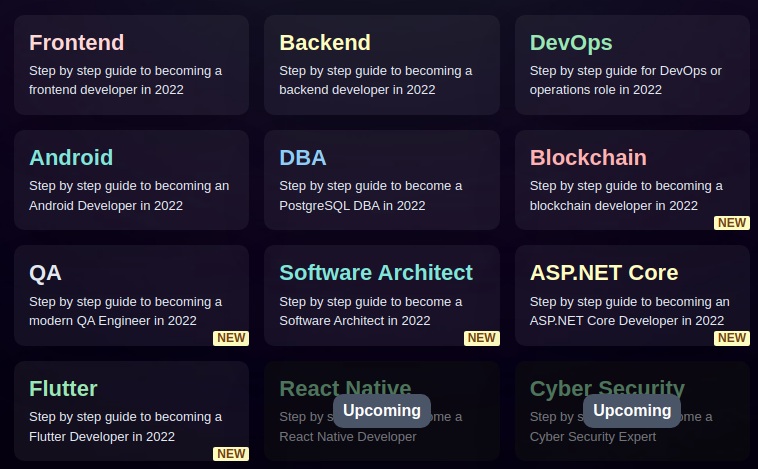Click text "ASP.NET Core Developer in 2022"
758x469 pixels.
pyautogui.click(x=627, y=321)
